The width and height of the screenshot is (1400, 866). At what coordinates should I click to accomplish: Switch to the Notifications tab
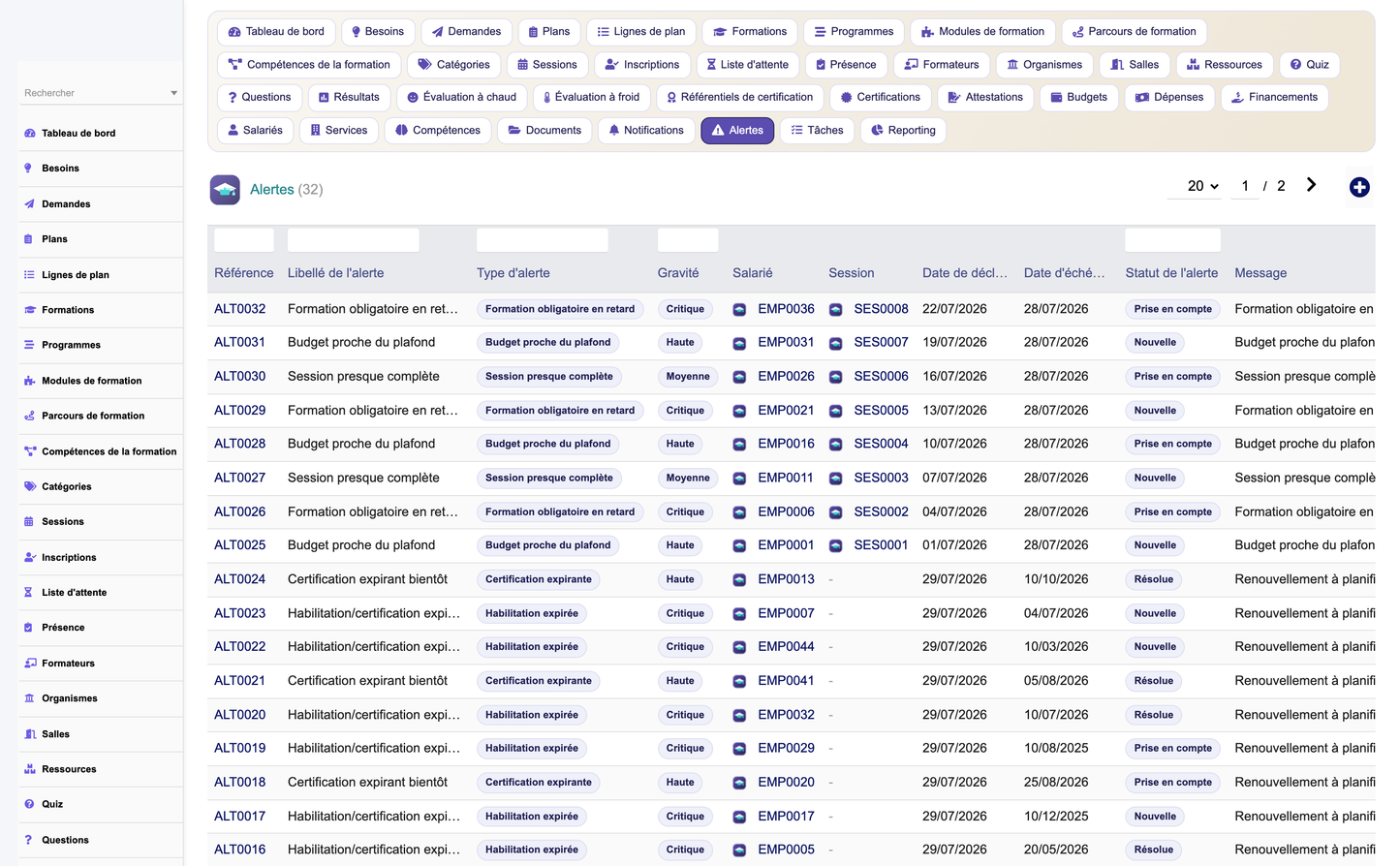point(645,130)
